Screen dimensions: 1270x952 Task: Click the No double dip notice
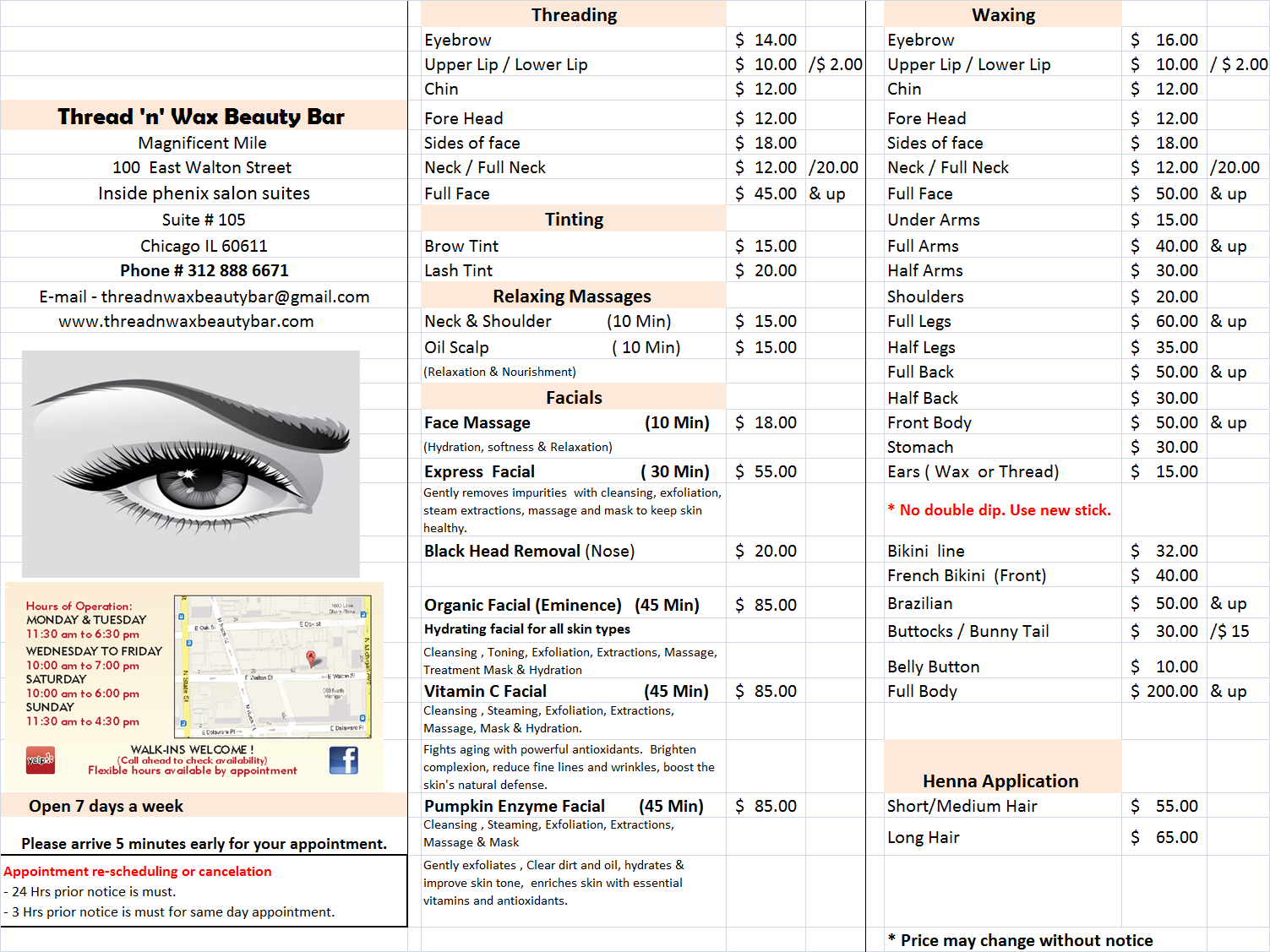[x=999, y=509]
